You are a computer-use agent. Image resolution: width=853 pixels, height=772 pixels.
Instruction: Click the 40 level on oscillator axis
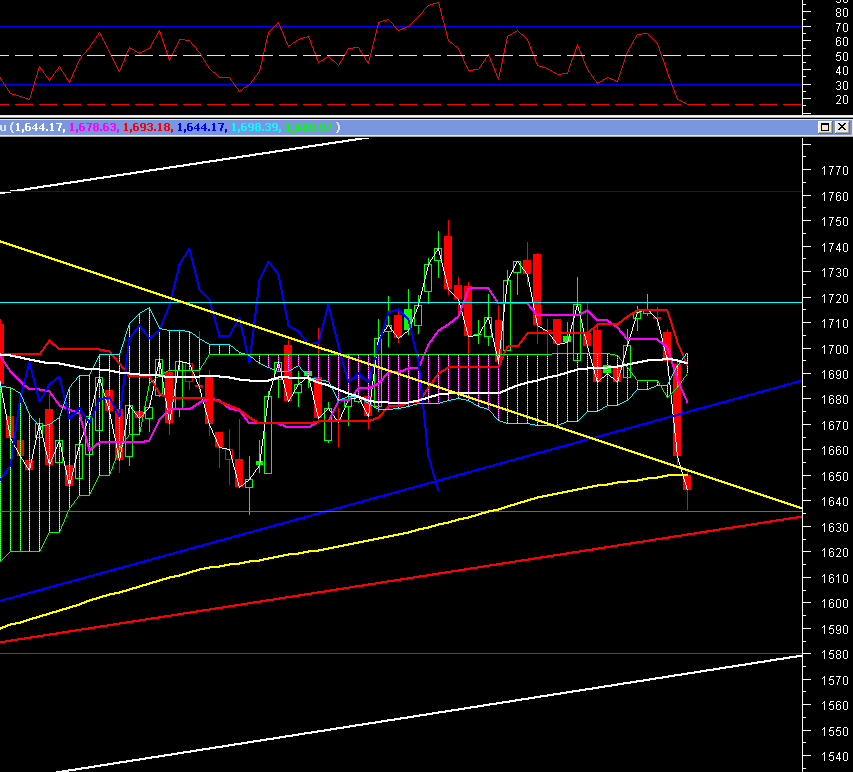842,71
